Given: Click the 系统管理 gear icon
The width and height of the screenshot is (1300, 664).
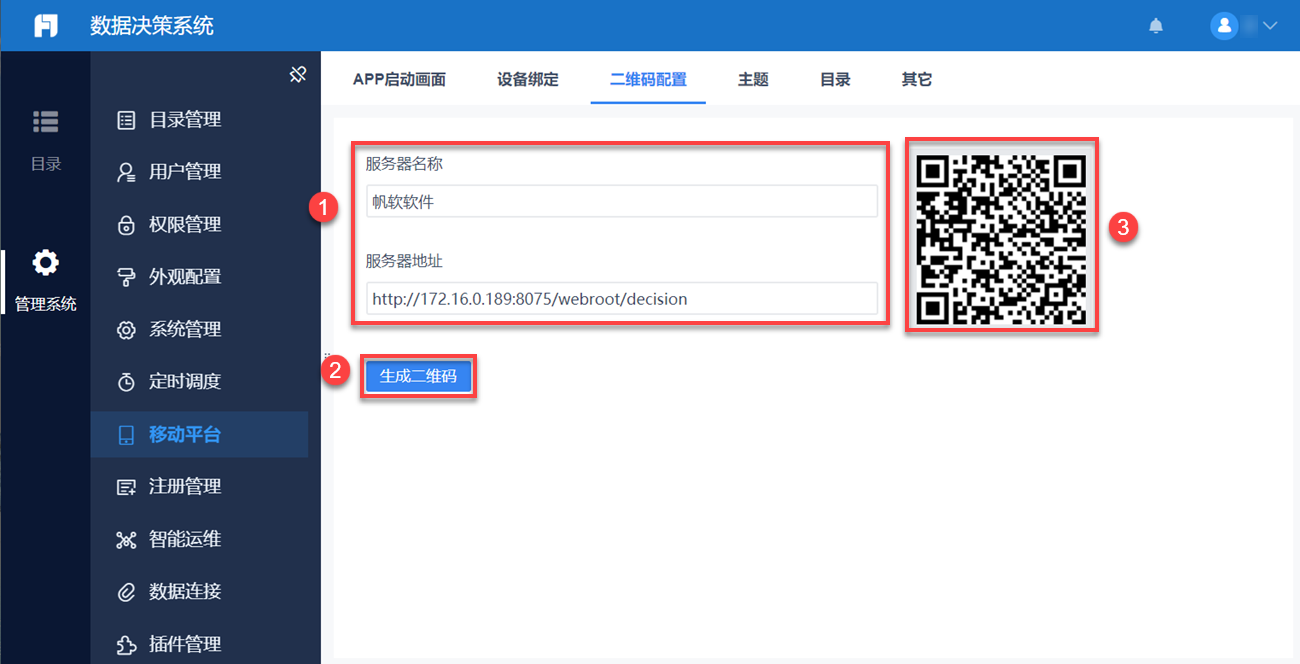Looking at the screenshot, I should [x=126, y=330].
